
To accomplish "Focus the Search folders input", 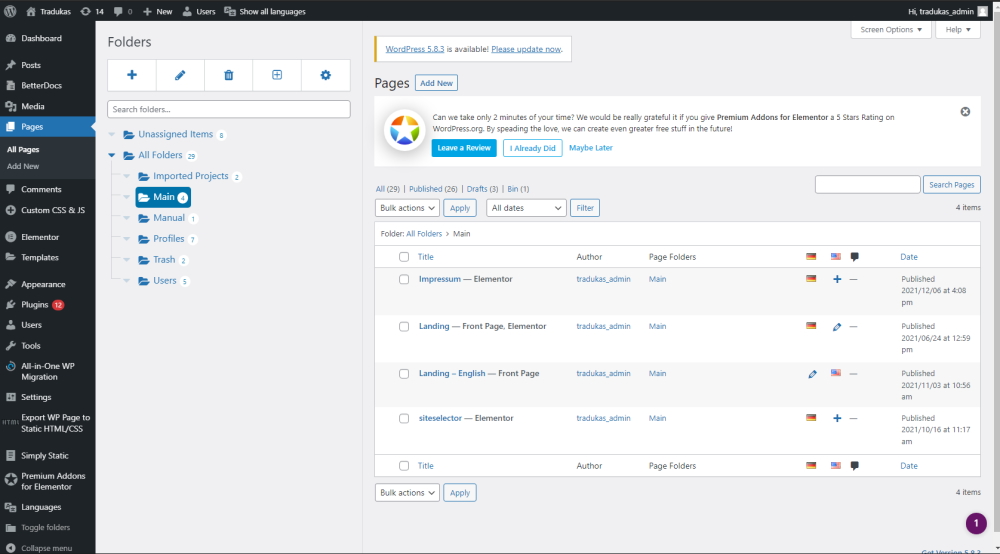I will coord(229,109).
